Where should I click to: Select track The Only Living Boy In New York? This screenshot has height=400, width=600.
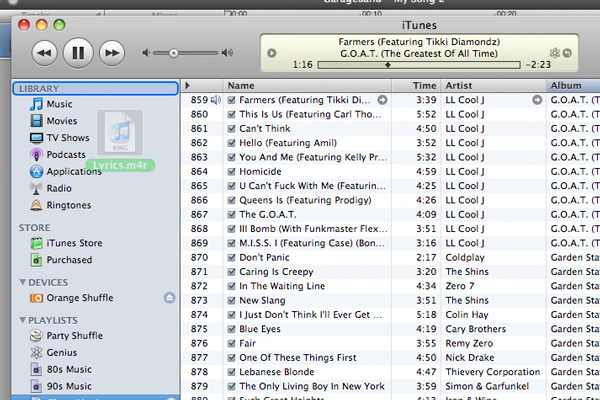[x=312, y=386]
